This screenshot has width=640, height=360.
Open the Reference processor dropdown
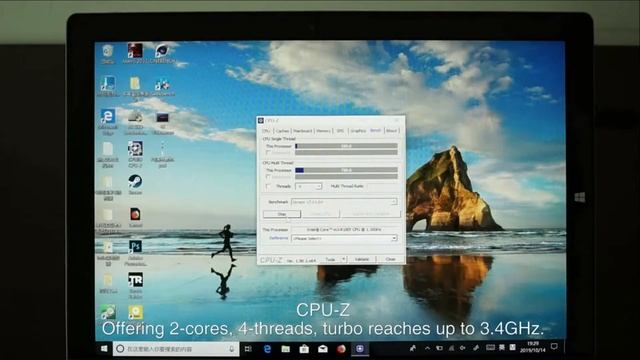point(344,238)
